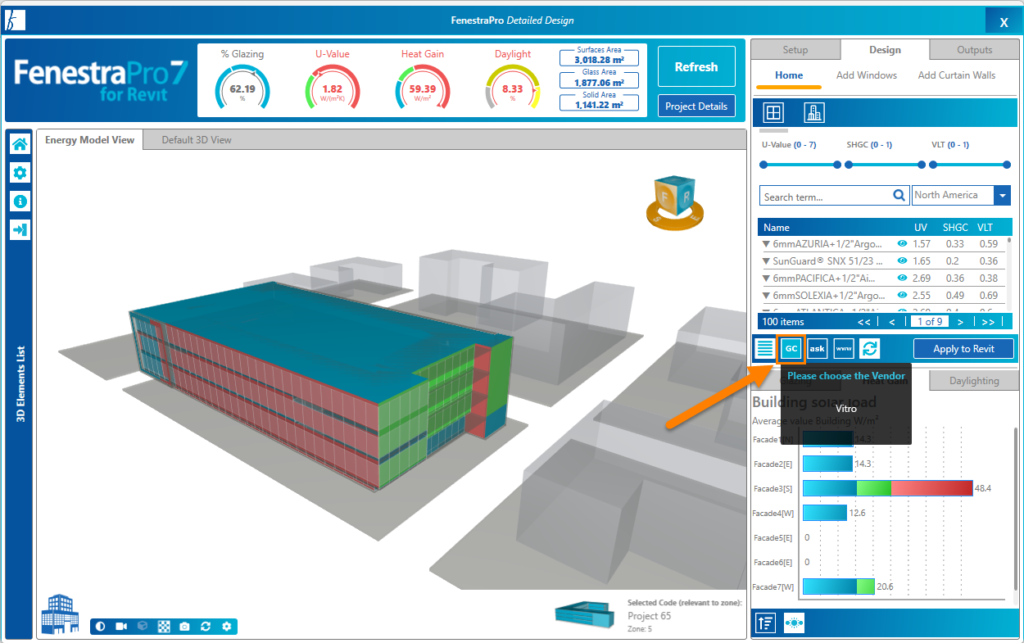
Task: Sort table by the UV column header
Action: pos(920,227)
